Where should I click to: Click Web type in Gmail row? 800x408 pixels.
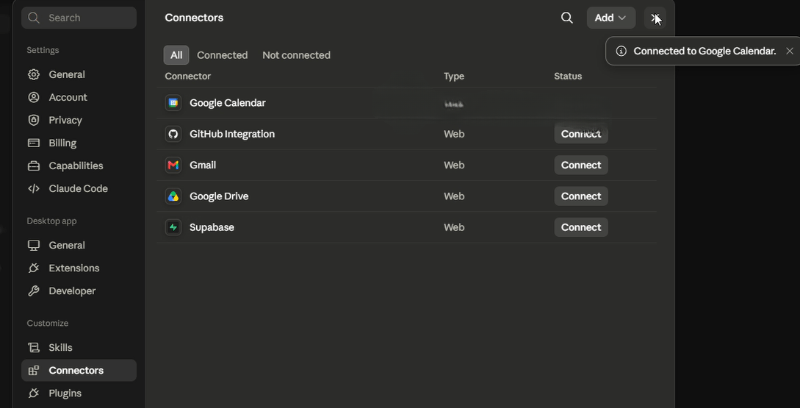click(454, 165)
